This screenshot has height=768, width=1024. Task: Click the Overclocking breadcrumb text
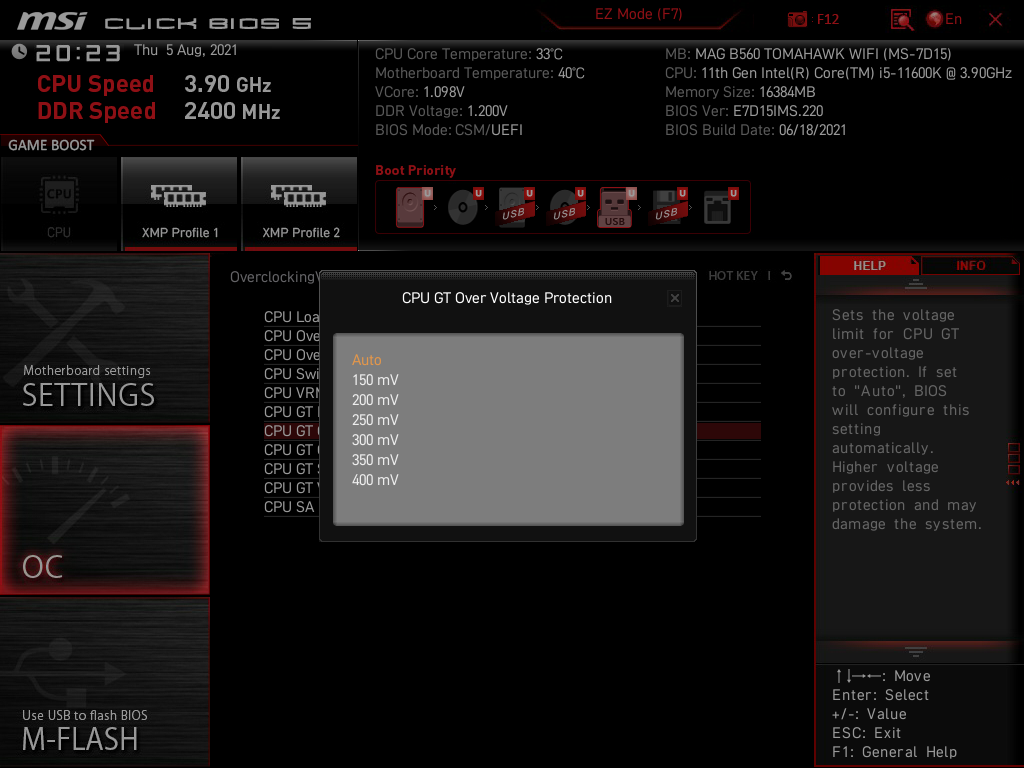tap(274, 277)
